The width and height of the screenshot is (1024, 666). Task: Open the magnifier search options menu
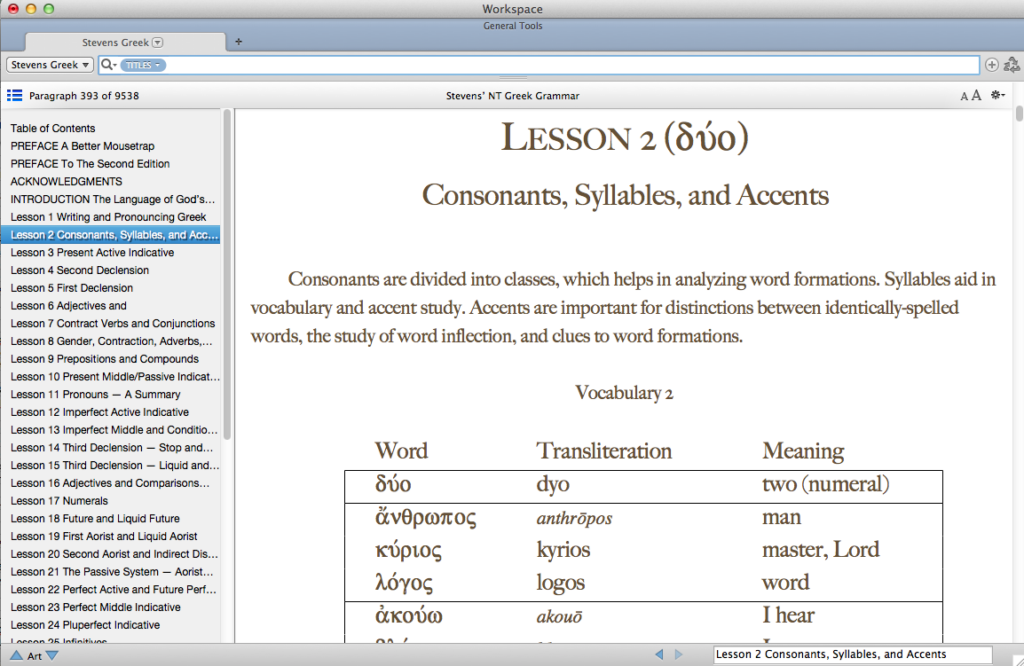[108, 65]
